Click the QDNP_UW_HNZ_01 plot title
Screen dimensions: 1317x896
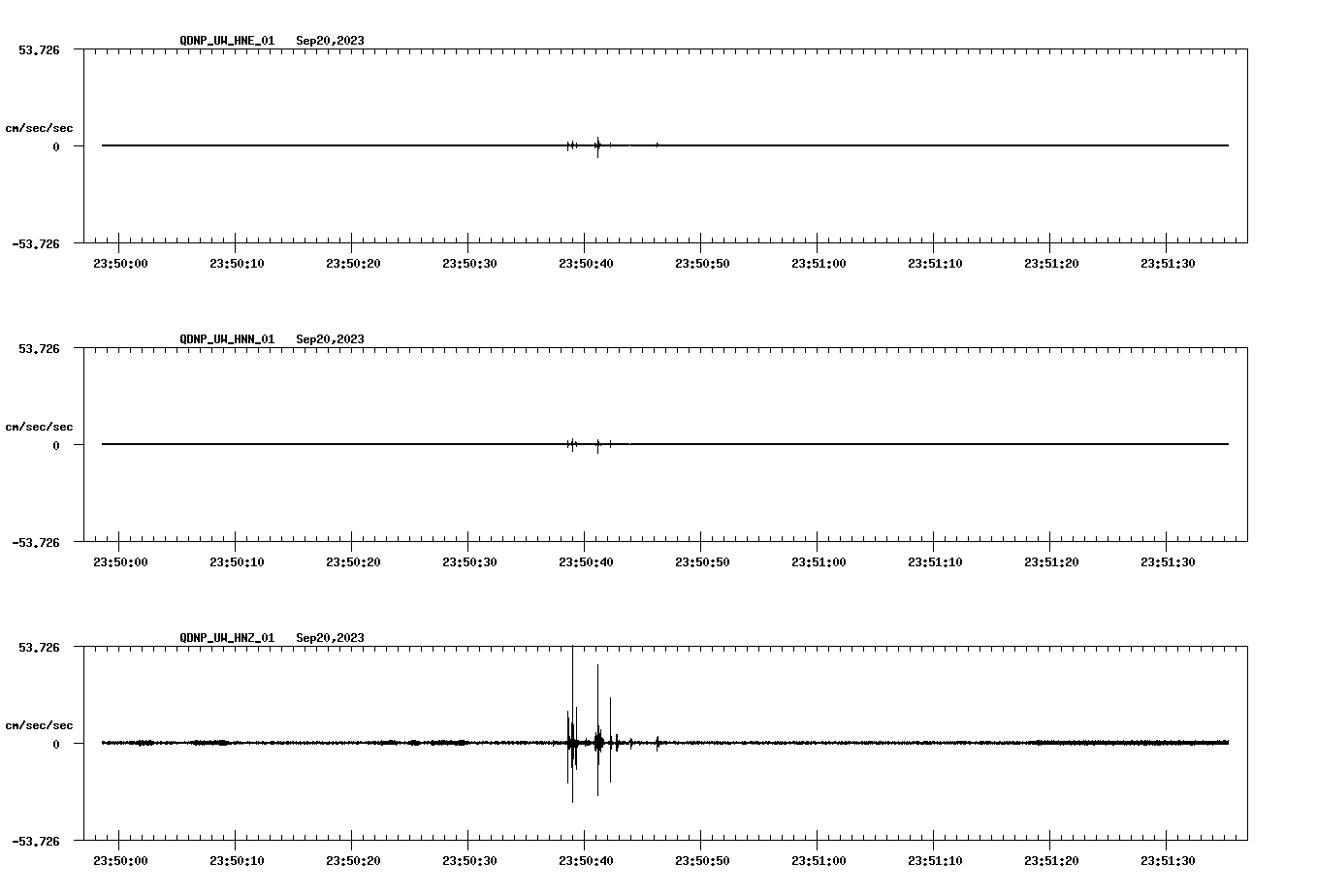coord(227,638)
